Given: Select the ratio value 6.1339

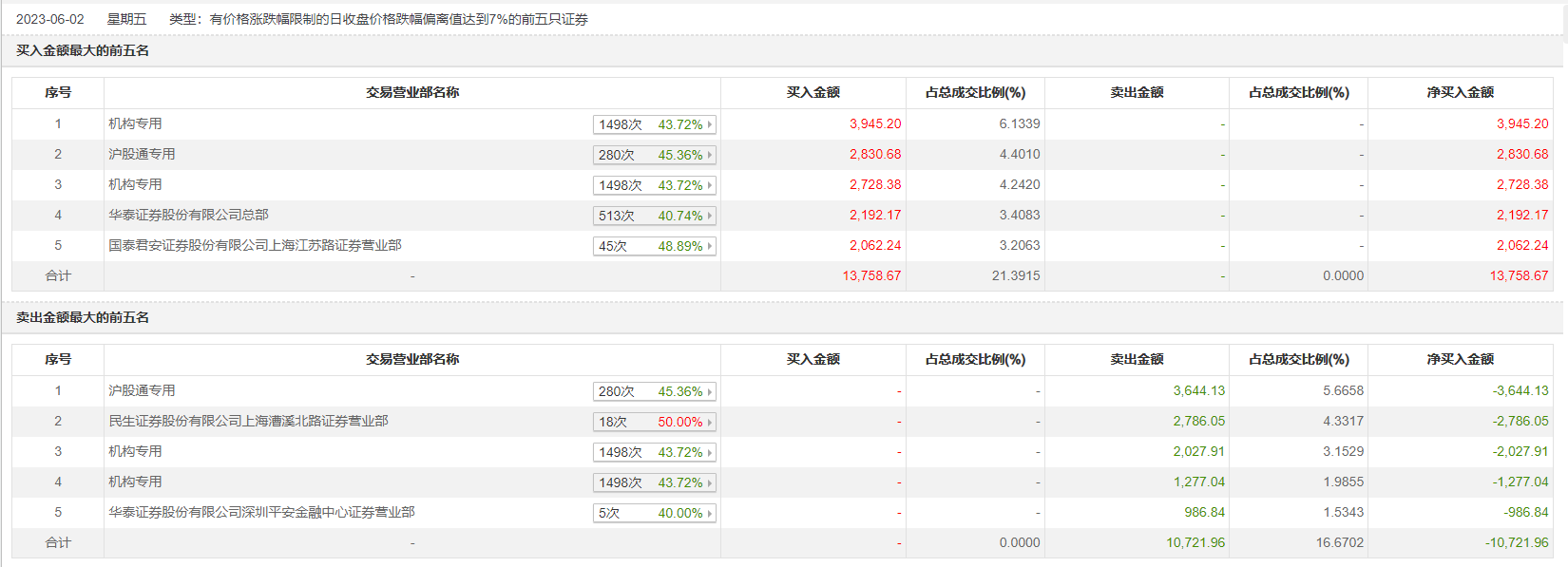Looking at the screenshot, I should (x=1020, y=123).
